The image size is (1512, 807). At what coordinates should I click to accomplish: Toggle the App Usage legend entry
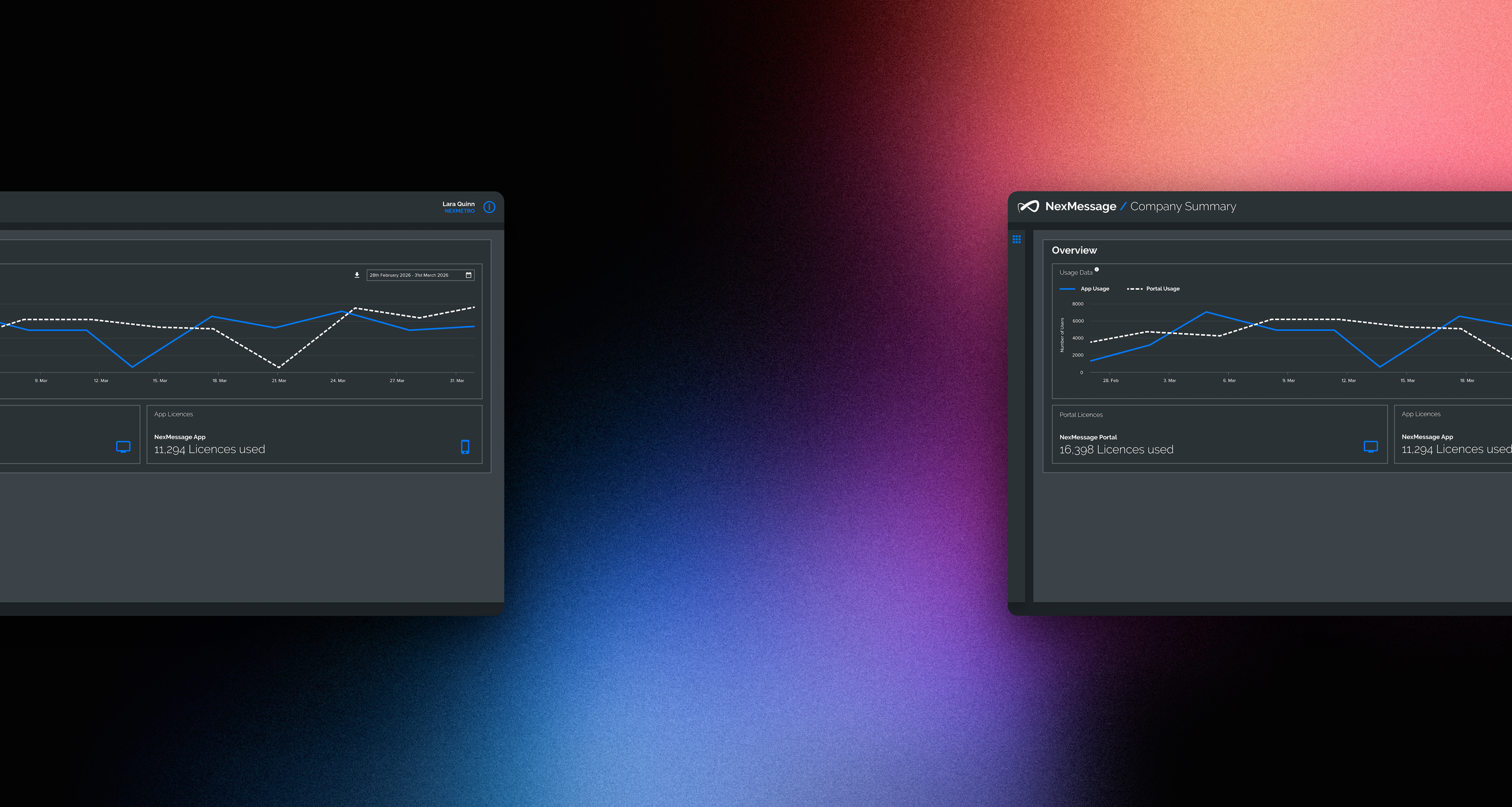[x=1084, y=289]
